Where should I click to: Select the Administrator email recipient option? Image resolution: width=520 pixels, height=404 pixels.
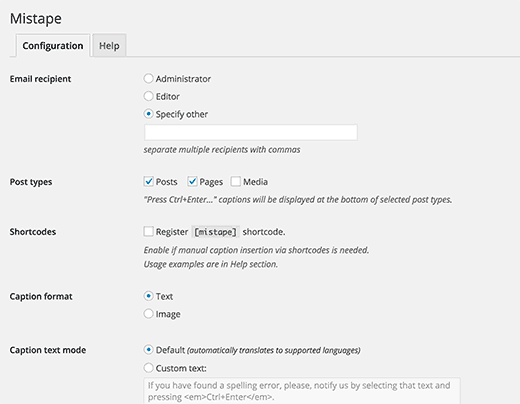pos(148,79)
